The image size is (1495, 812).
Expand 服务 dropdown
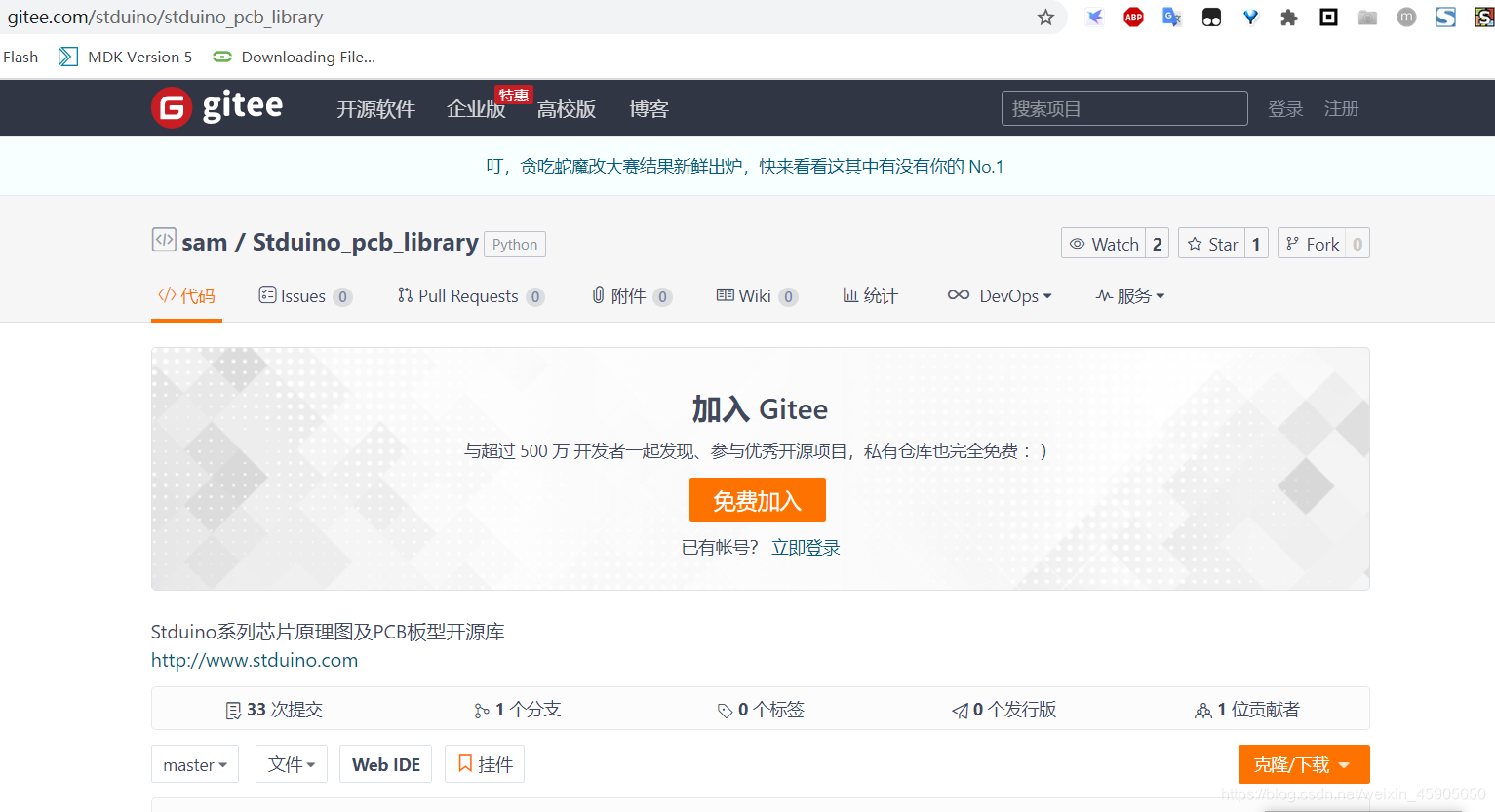(1130, 296)
